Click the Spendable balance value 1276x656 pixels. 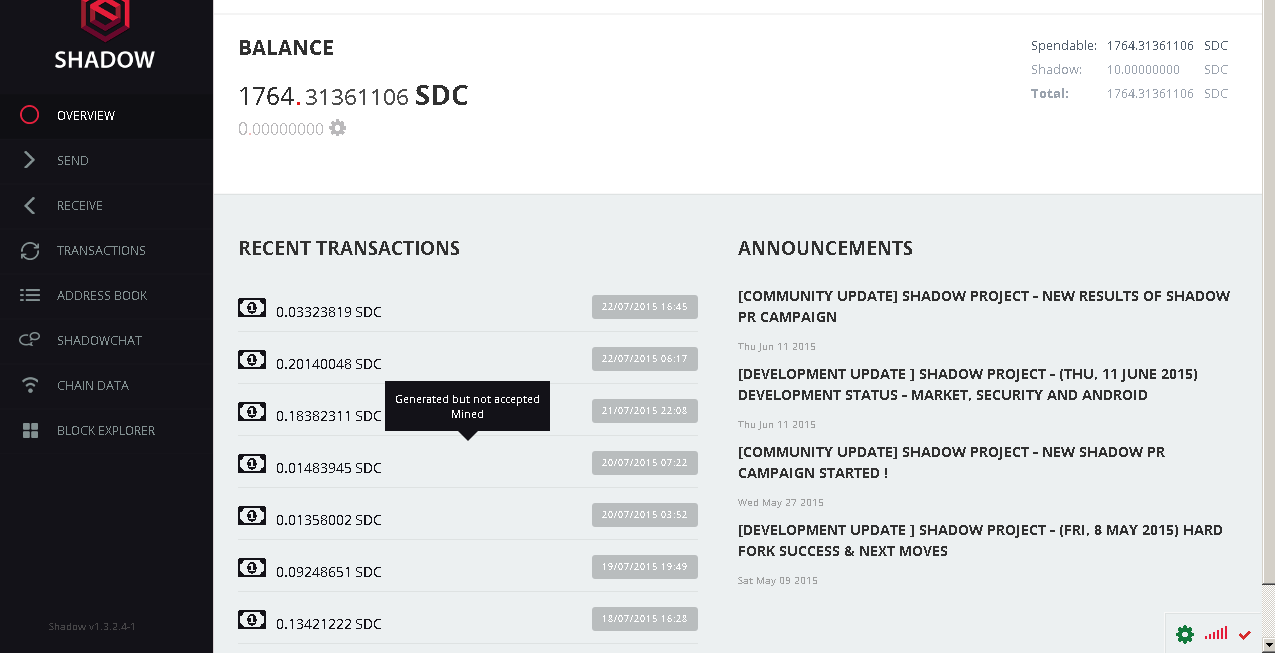pyautogui.click(x=1150, y=46)
